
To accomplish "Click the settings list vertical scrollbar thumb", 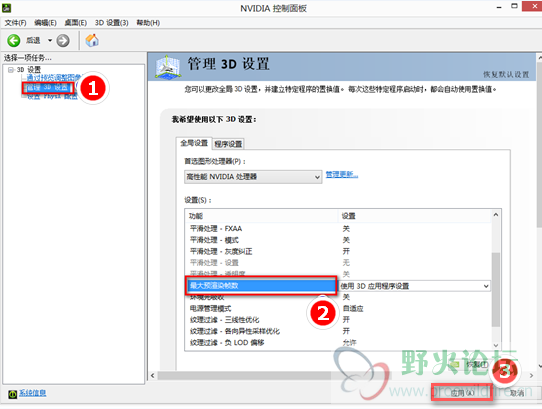I will 496,289.
